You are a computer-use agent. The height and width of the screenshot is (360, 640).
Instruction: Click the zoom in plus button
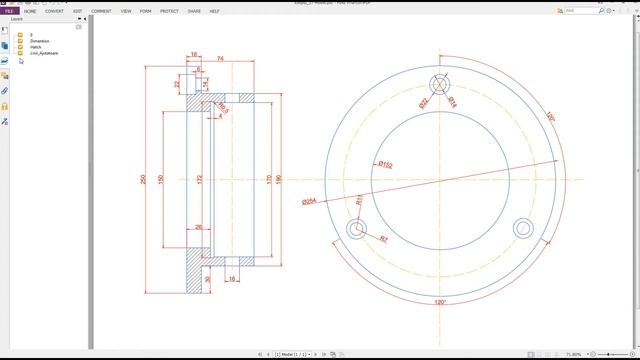coord(632,354)
